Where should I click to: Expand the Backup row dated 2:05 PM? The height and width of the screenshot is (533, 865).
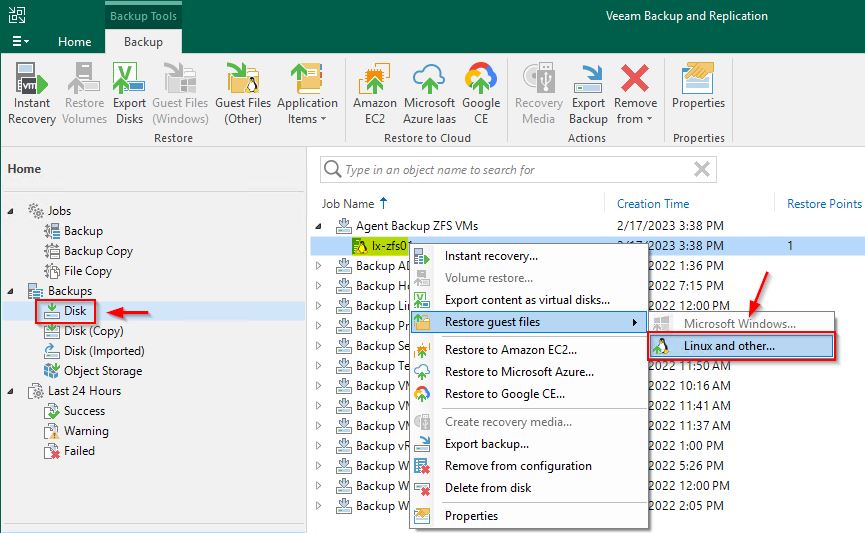[x=318, y=505]
